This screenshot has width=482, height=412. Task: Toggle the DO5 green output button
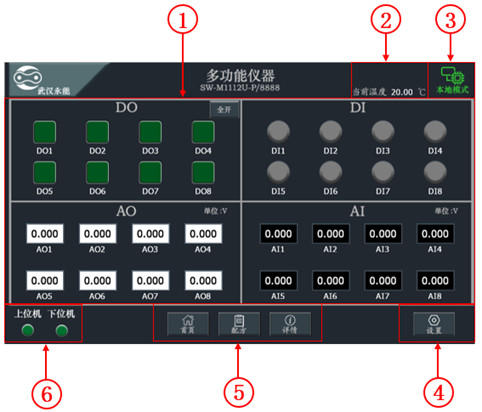pos(44,172)
